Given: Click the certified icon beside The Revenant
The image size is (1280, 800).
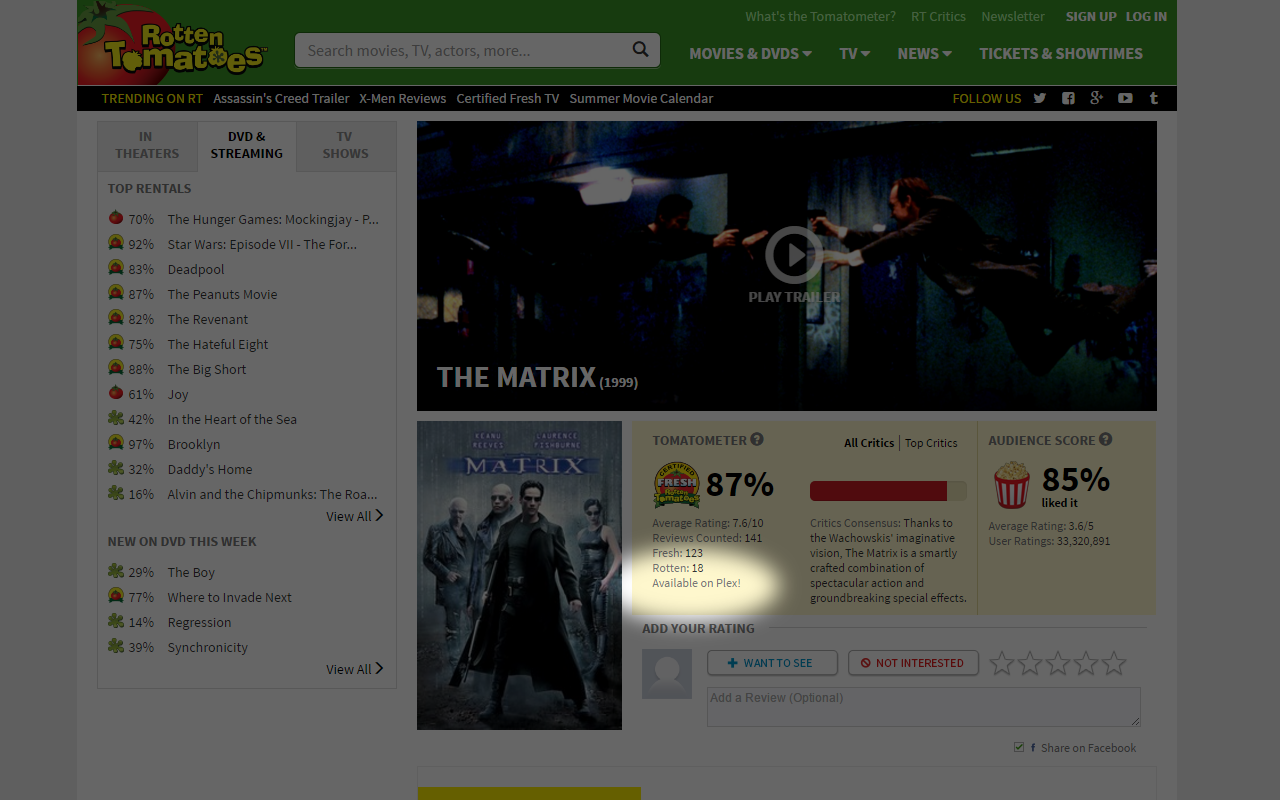Looking at the screenshot, I should tap(116, 318).
